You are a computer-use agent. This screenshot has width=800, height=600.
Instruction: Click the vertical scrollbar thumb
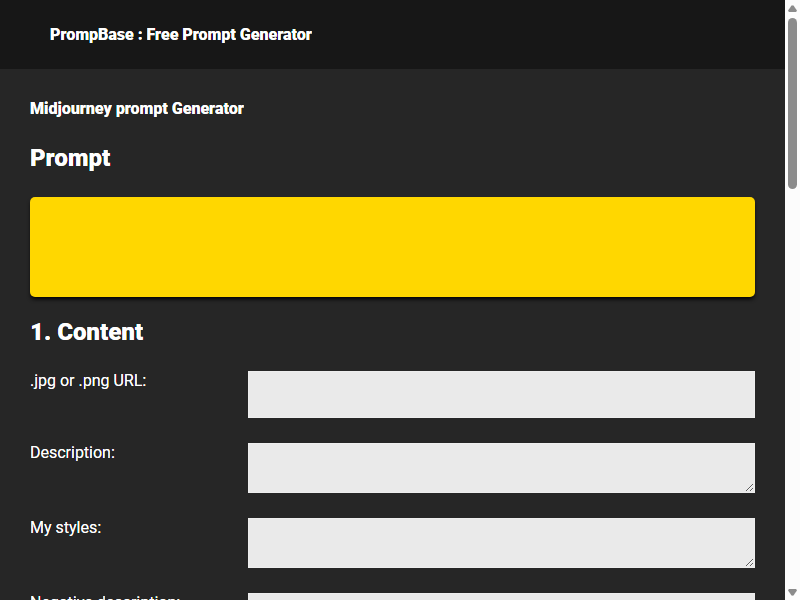coord(792,104)
